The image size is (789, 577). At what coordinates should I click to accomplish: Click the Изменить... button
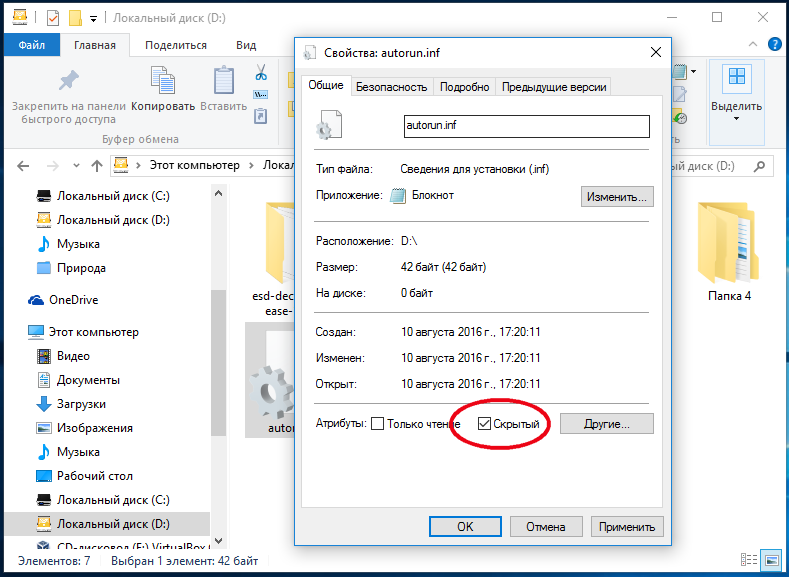point(617,196)
